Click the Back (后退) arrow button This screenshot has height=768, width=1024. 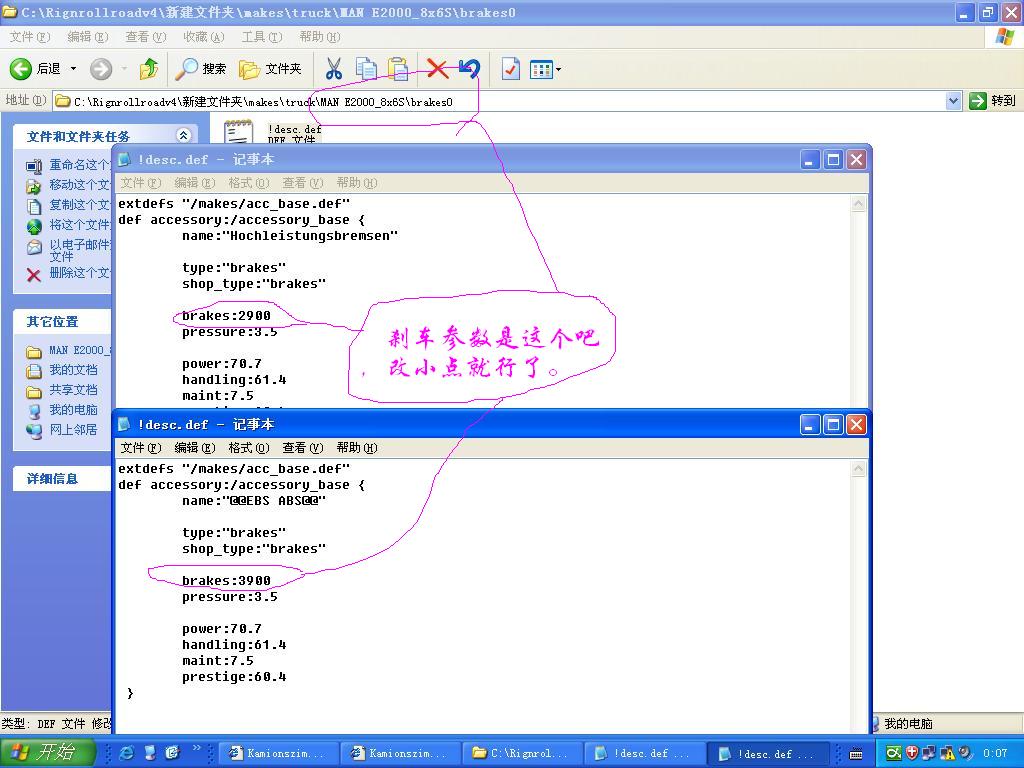click(22, 69)
